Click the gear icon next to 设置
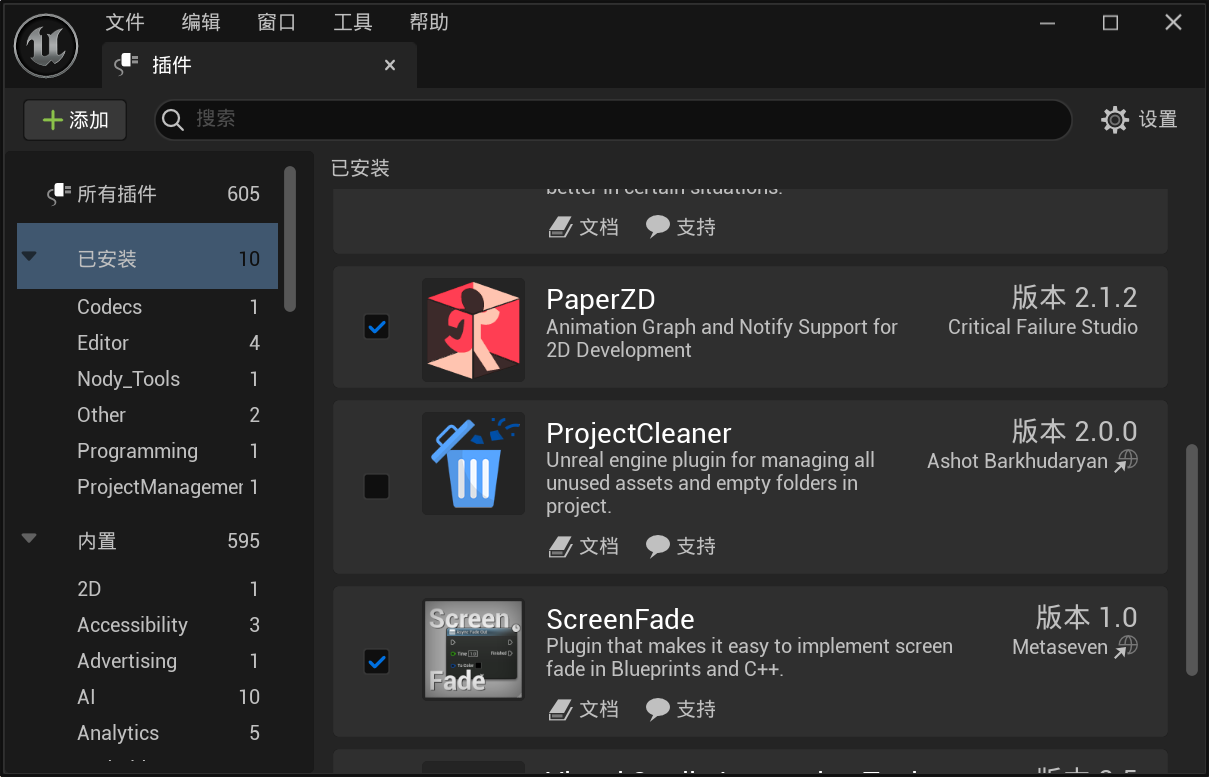The image size is (1209, 777). pyautogui.click(x=1115, y=120)
